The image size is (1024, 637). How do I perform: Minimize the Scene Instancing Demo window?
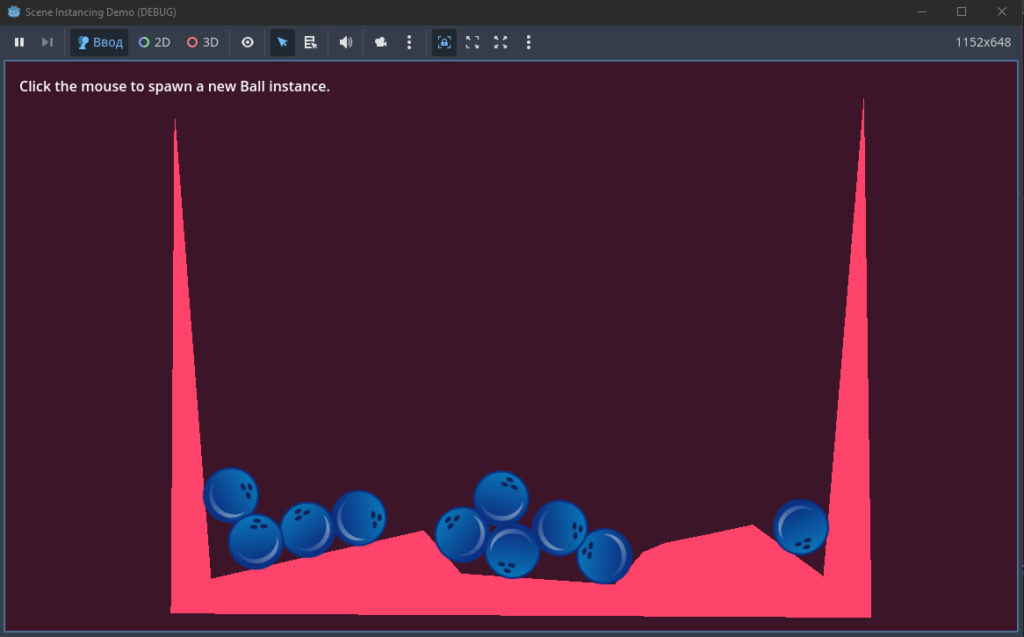tap(922, 12)
